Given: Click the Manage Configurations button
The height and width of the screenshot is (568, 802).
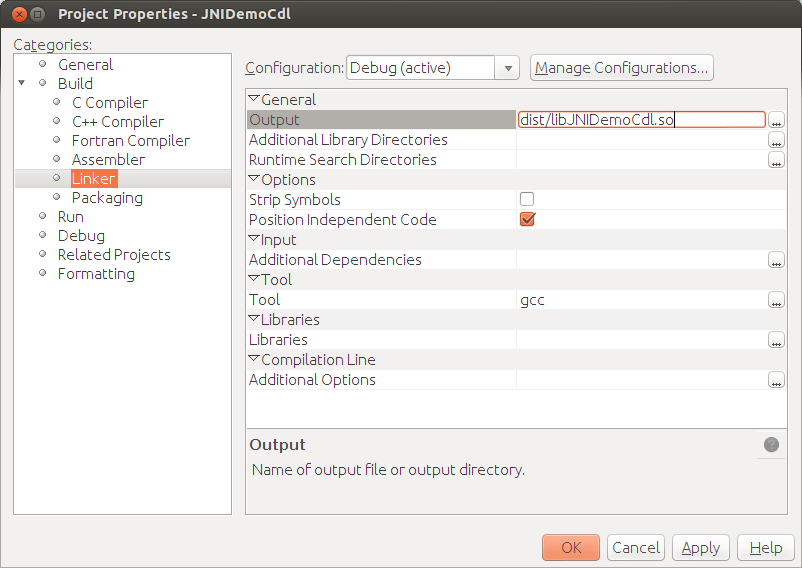Looking at the screenshot, I should [x=621, y=68].
